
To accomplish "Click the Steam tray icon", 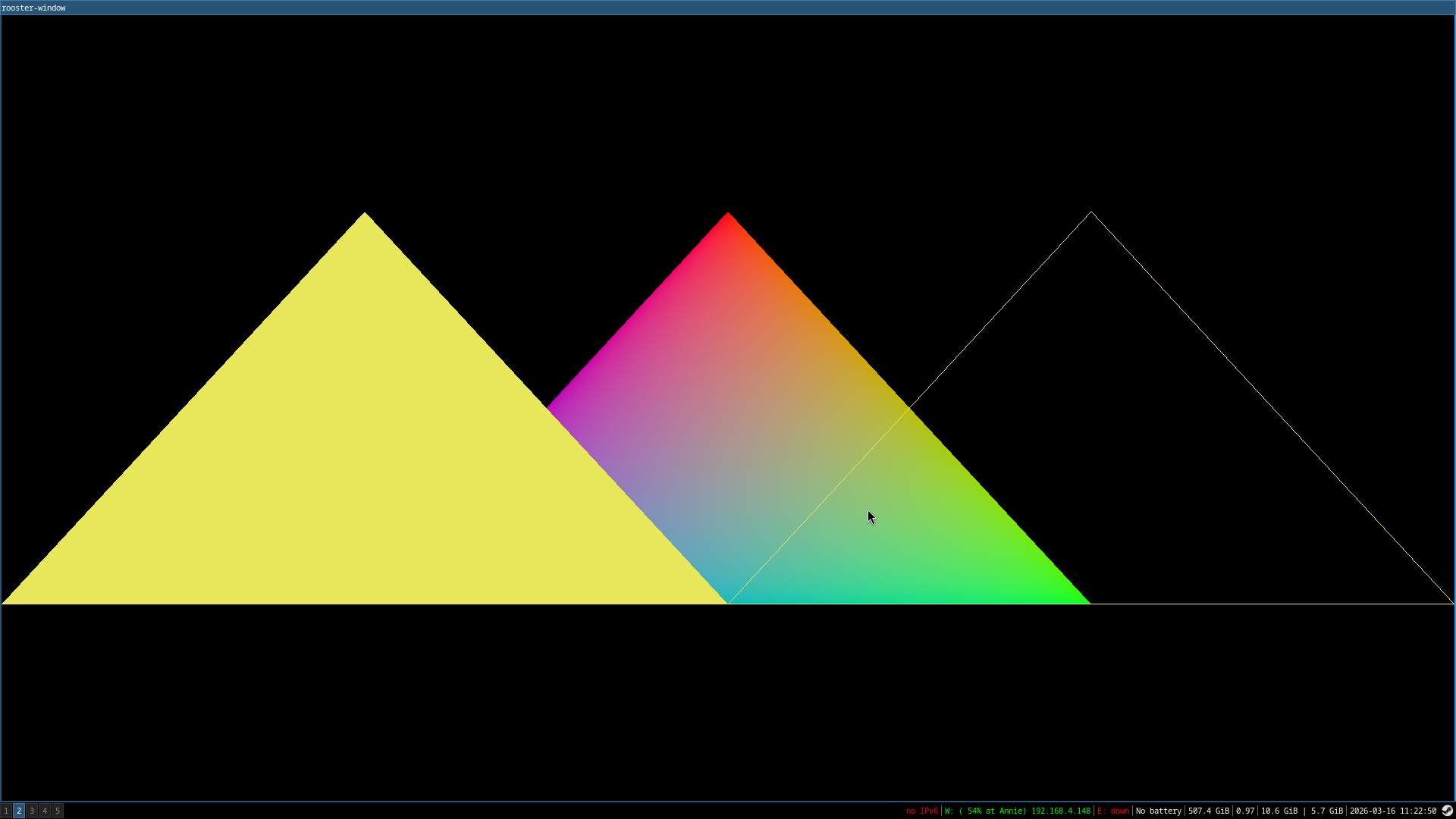I will 1447,811.
